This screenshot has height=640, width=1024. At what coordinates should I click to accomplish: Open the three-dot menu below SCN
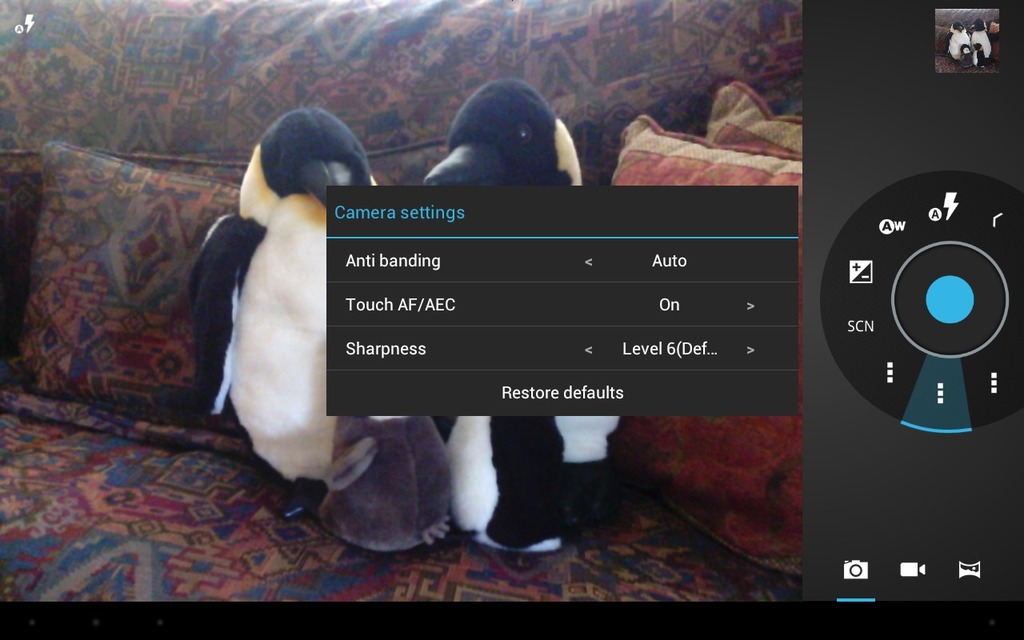(889, 372)
